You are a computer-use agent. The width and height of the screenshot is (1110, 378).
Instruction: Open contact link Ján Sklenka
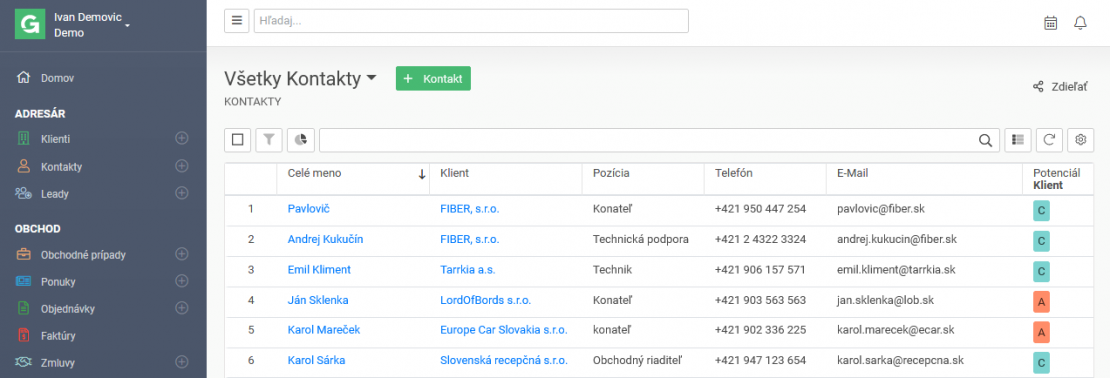[318, 300]
